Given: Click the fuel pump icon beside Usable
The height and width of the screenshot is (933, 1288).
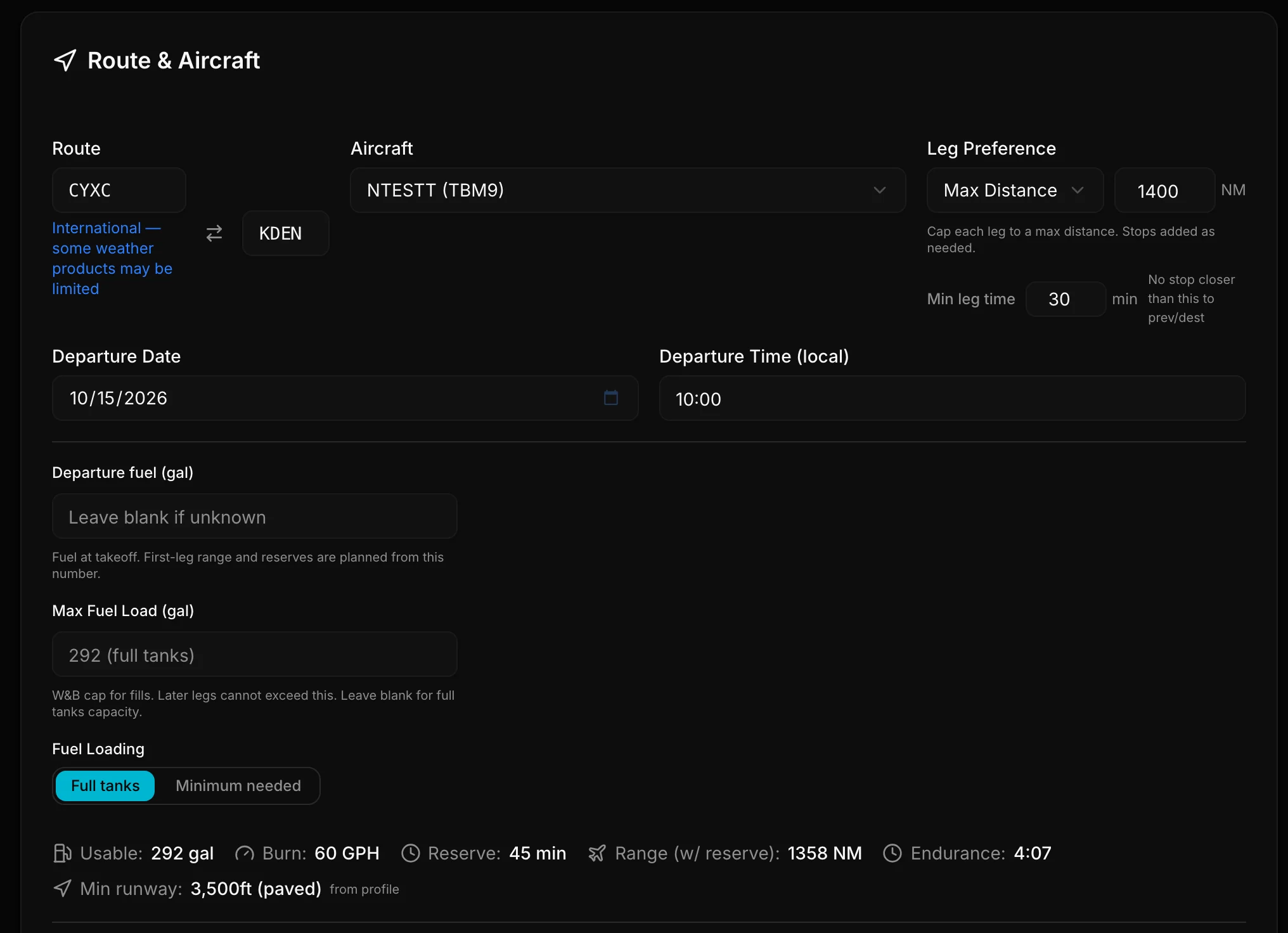Looking at the screenshot, I should pyautogui.click(x=62, y=853).
